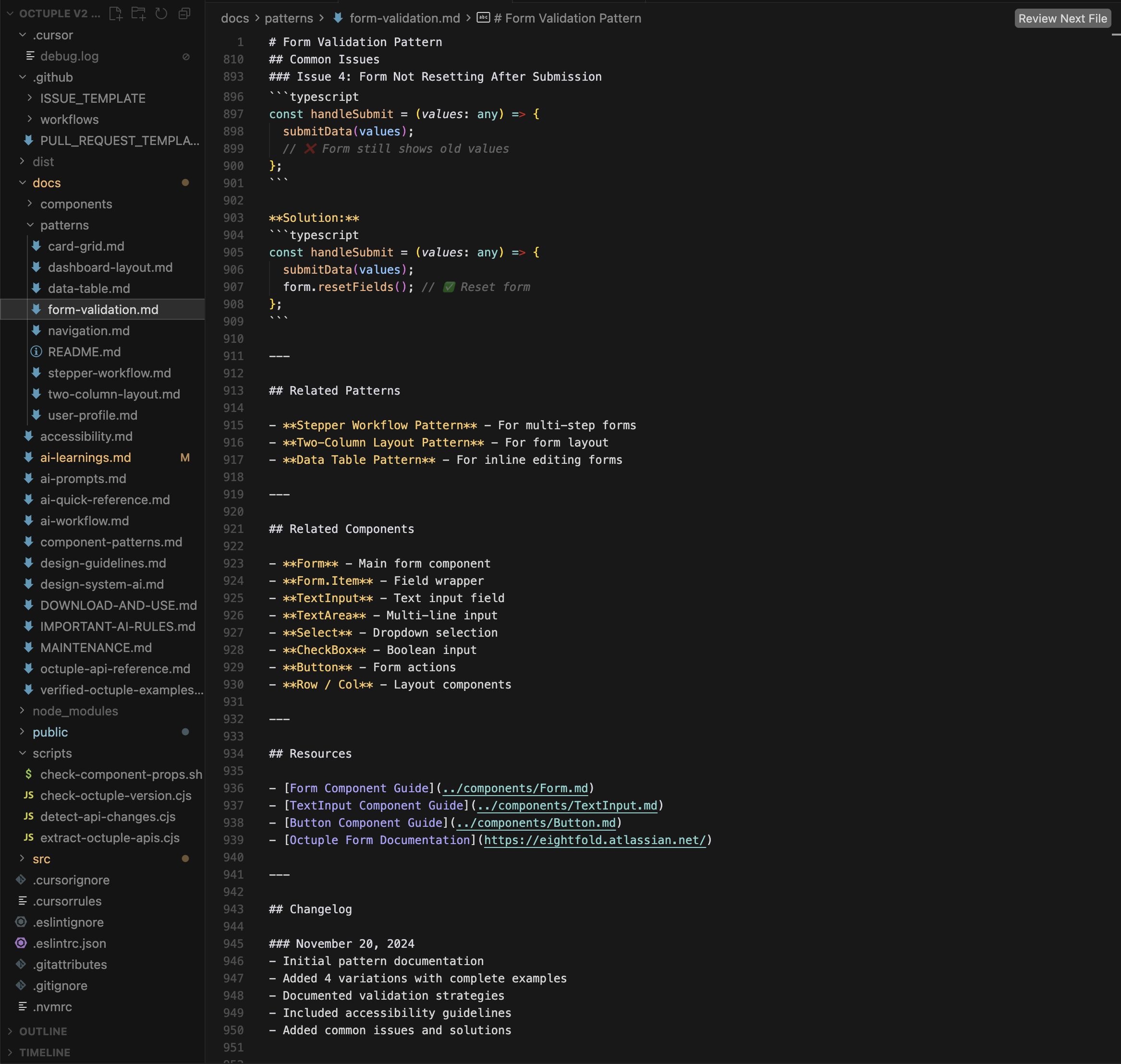Click the .eslintrc.json file icon
The height and width of the screenshot is (1064, 1121).
pos(21,943)
